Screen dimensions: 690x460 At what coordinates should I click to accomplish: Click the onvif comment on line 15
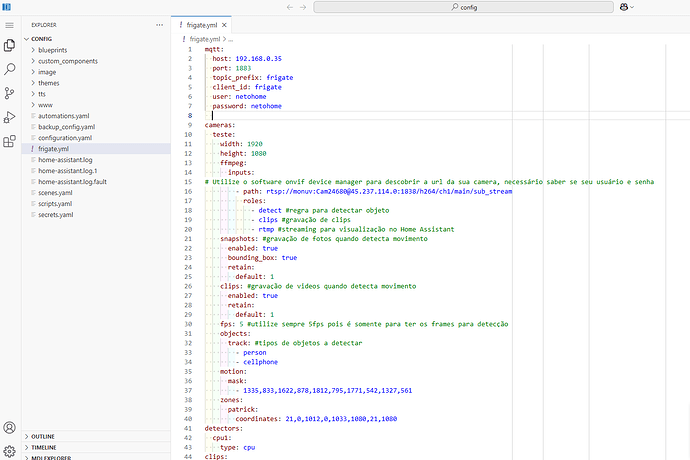click(429, 182)
